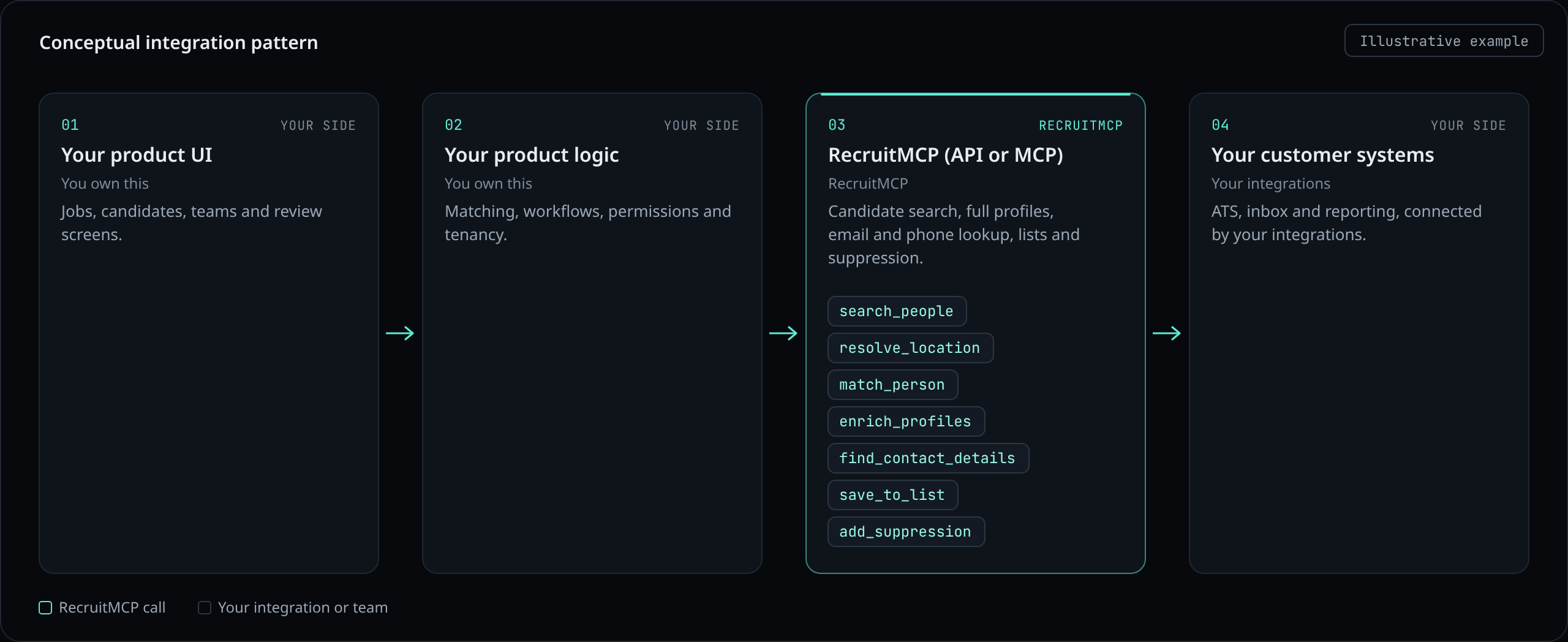Click the Your product UI card title
The width and height of the screenshot is (1568, 642).
point(137,155)
